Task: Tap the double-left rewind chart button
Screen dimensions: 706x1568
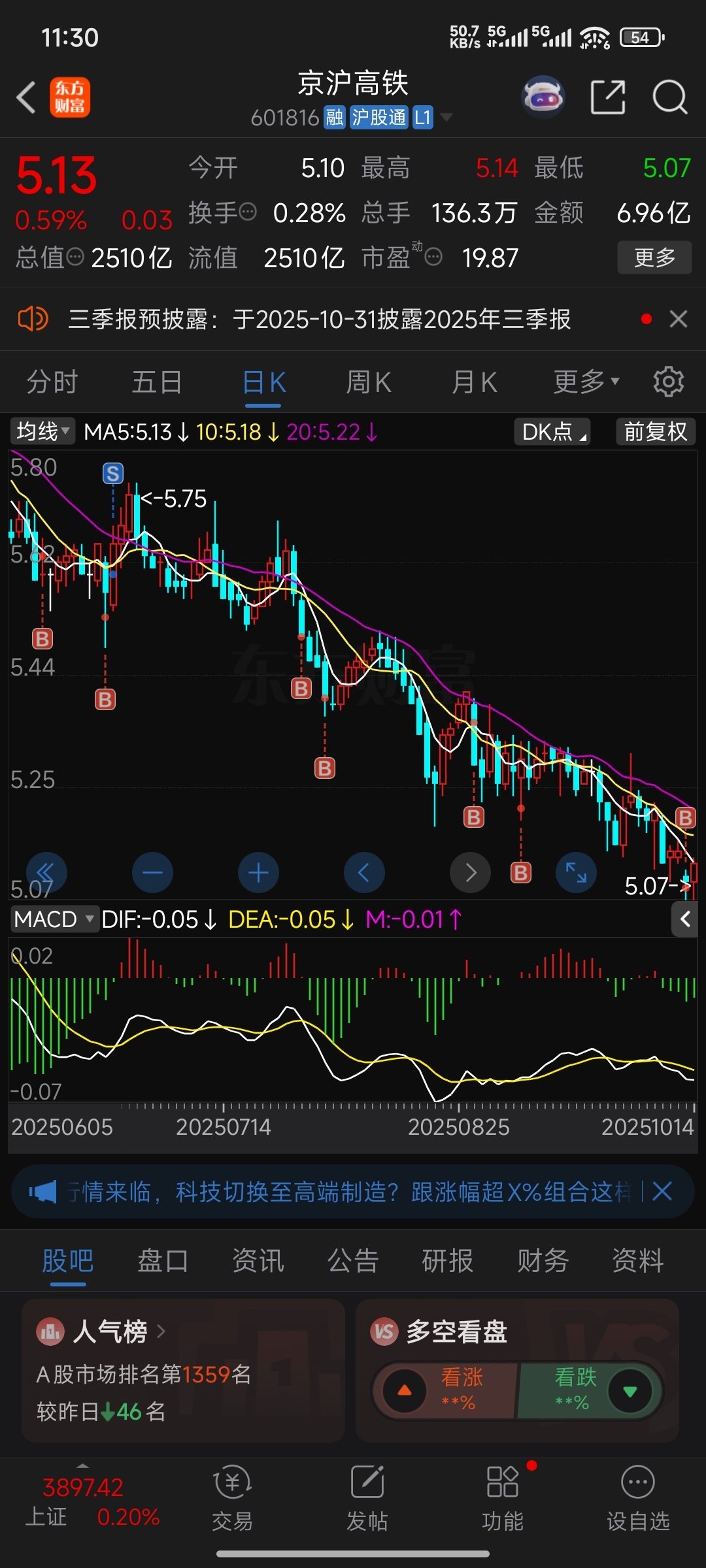Action: coord(46,872)
